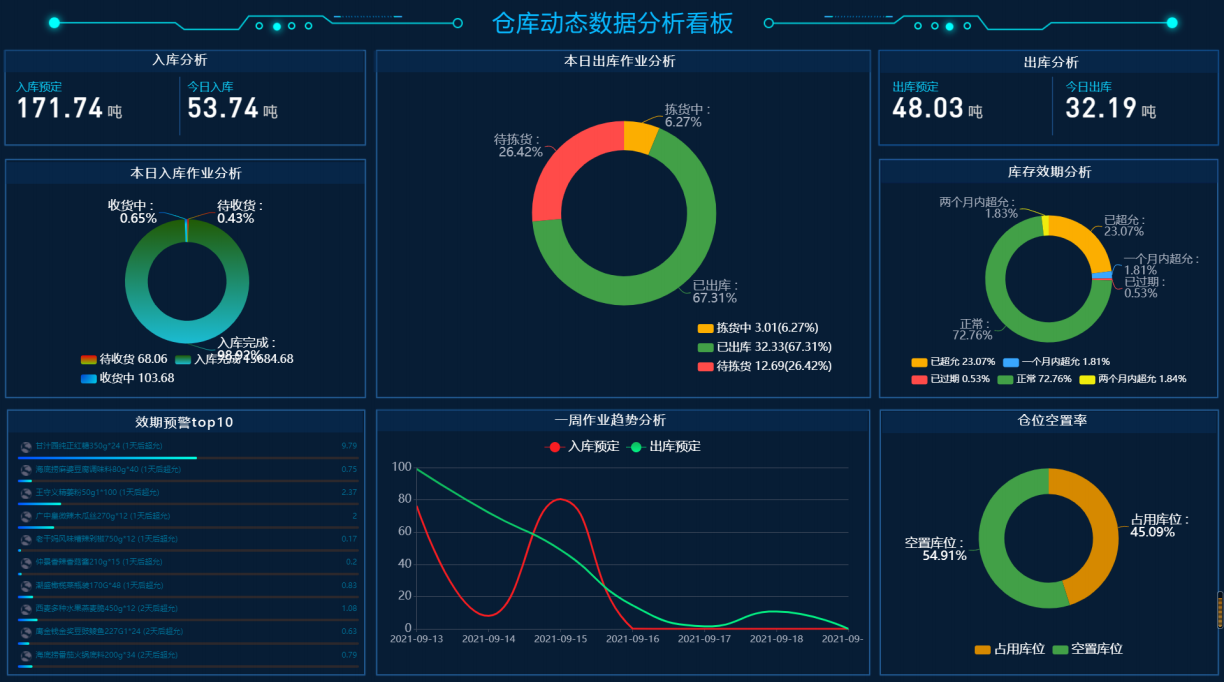Click the 本日入库作业分析 panel header
Viewport: 1224px width, 682px height.
(186, 173)
